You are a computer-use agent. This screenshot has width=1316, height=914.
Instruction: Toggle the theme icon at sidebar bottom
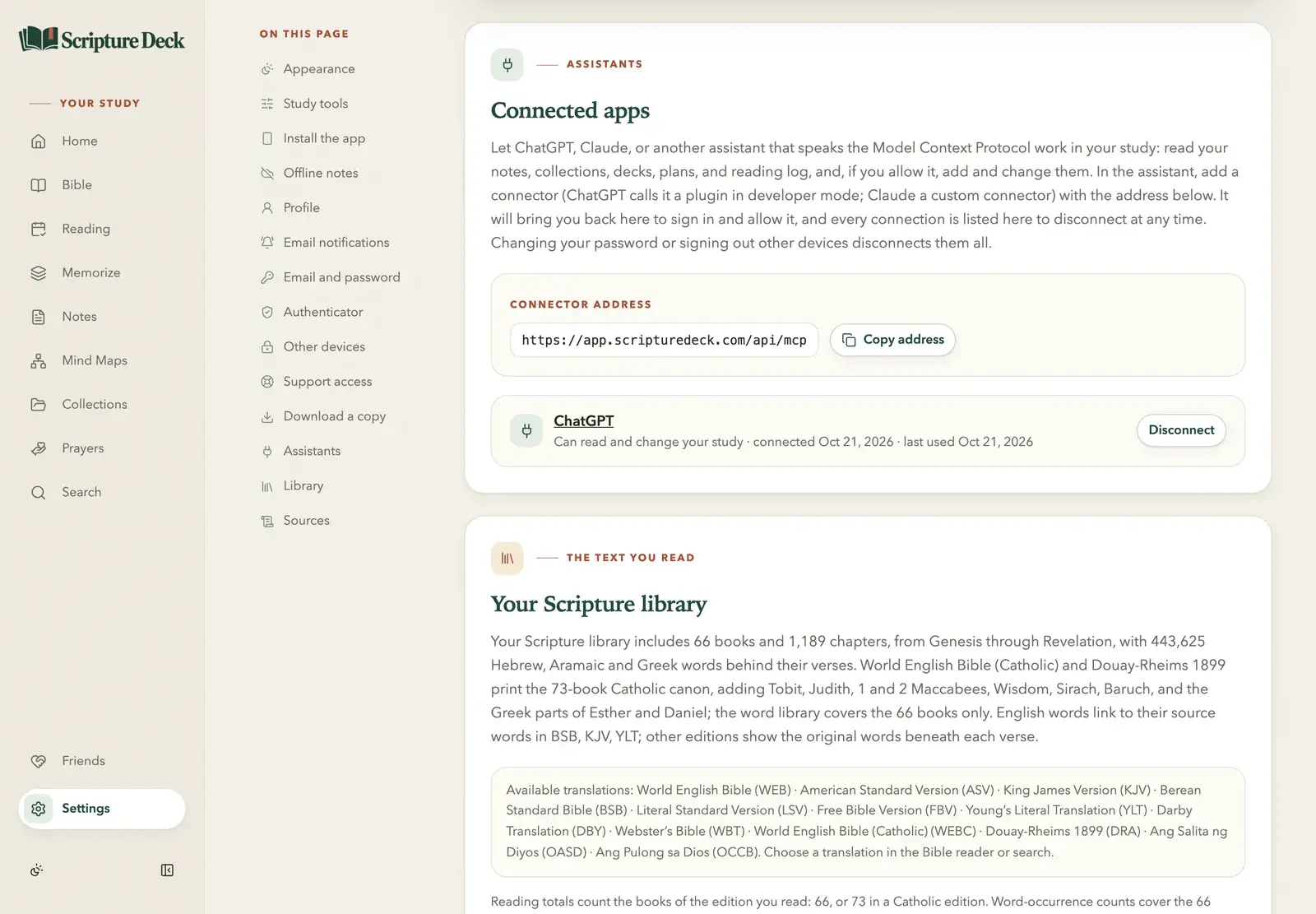[x=36, y=870]
